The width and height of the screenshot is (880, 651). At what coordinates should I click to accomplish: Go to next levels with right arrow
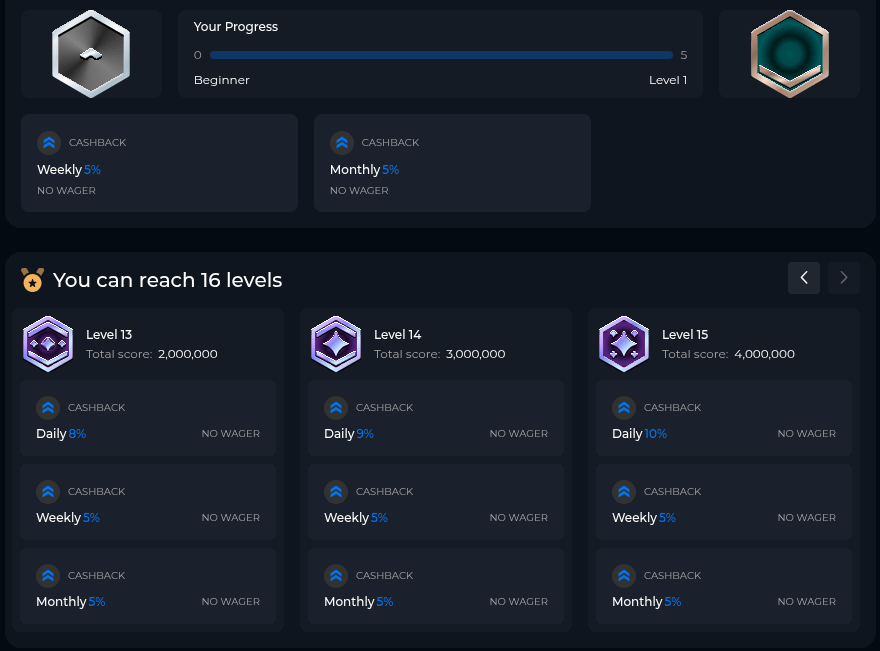point(844,278)
